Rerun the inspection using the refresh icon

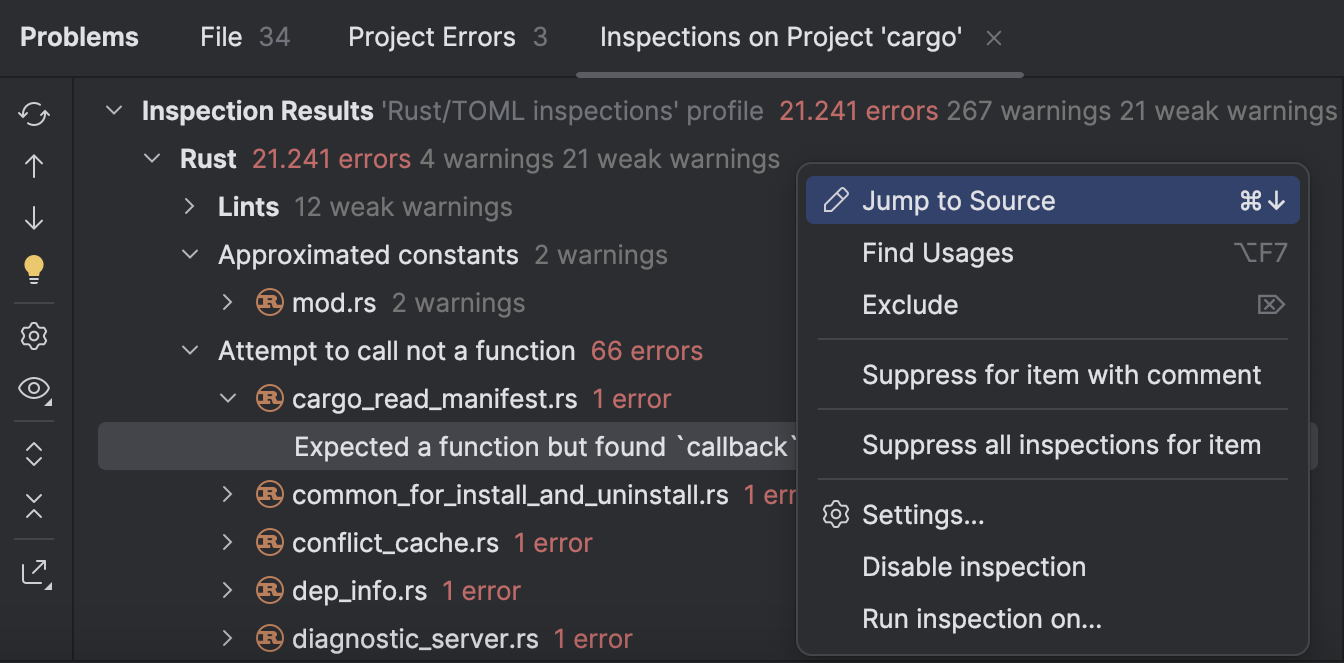(x=33, y=114)
